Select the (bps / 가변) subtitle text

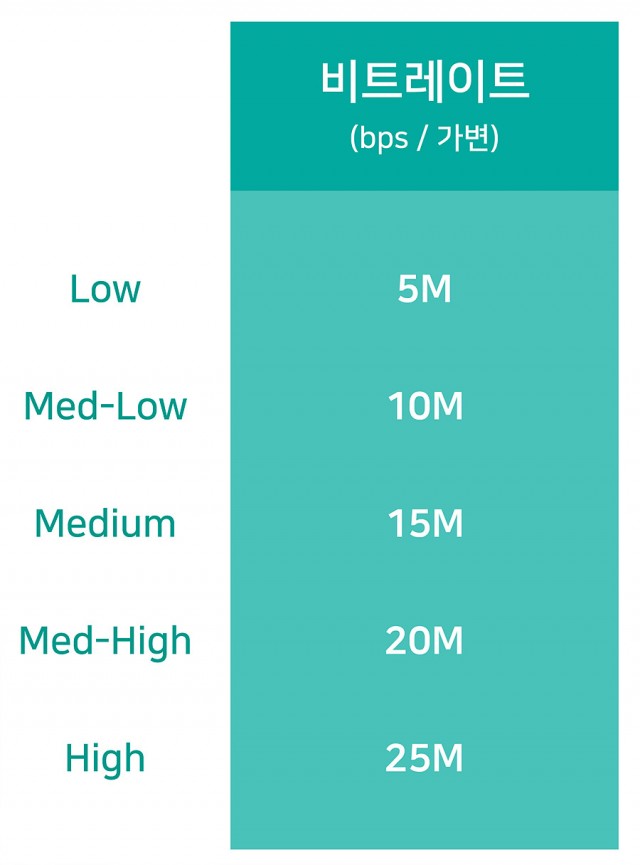(x=424, y=137)
